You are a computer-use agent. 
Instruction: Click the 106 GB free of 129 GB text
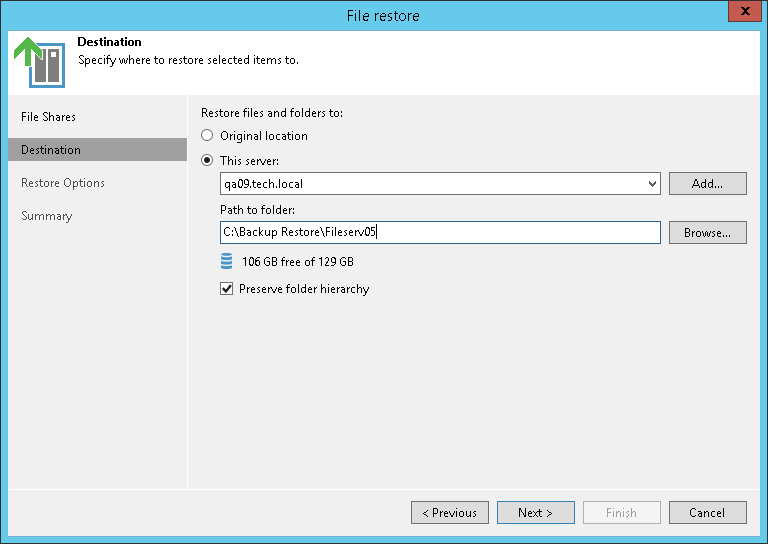[297, 262]
